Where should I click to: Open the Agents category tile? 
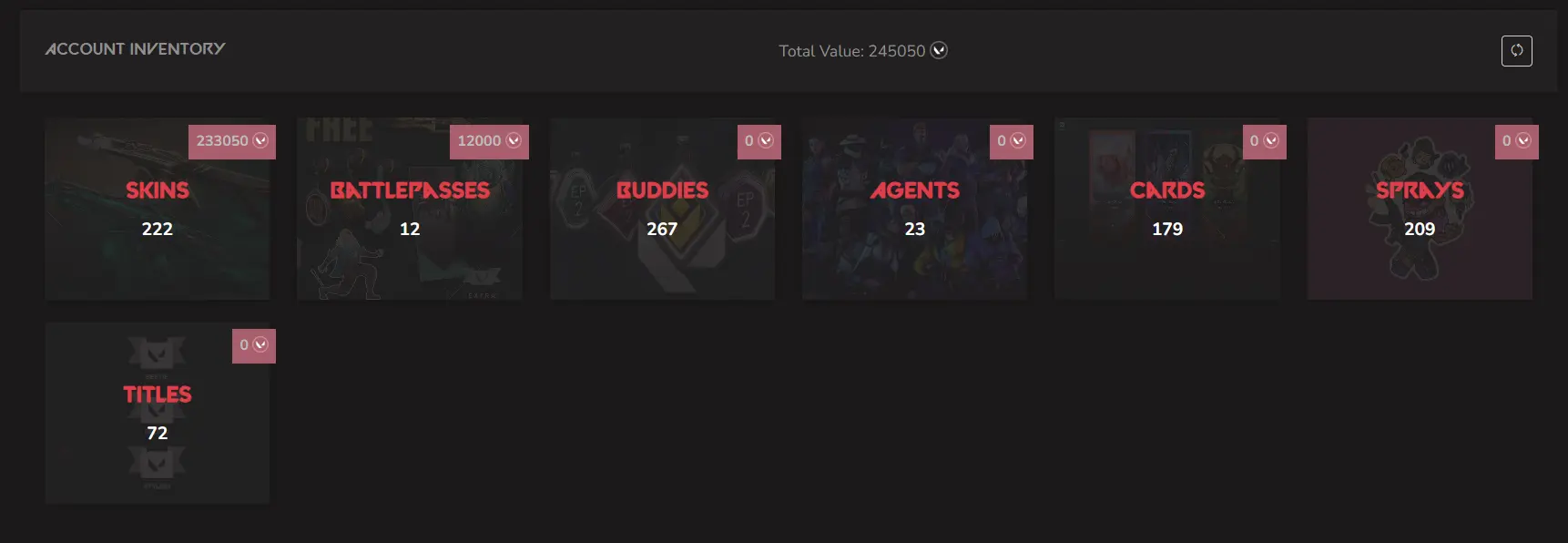914,209
